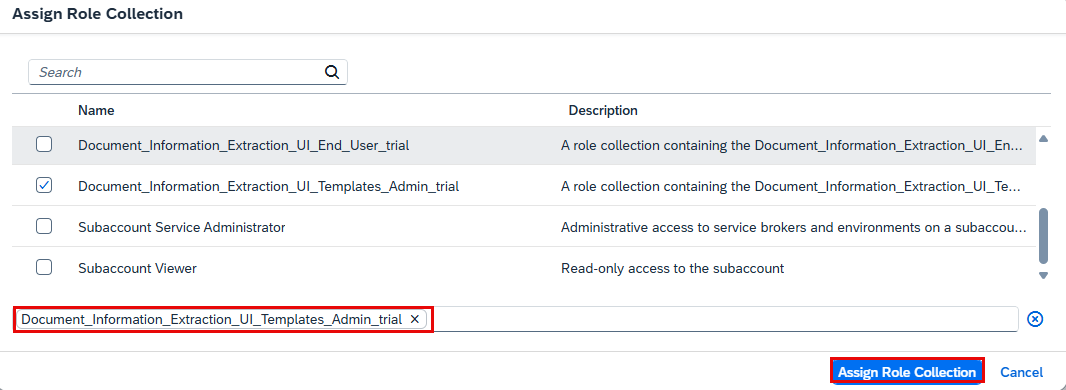Click the vertical scrollbar thumb of the list
The width and height of the screenshot is (1066, 390).
(x=1044, y=235)
